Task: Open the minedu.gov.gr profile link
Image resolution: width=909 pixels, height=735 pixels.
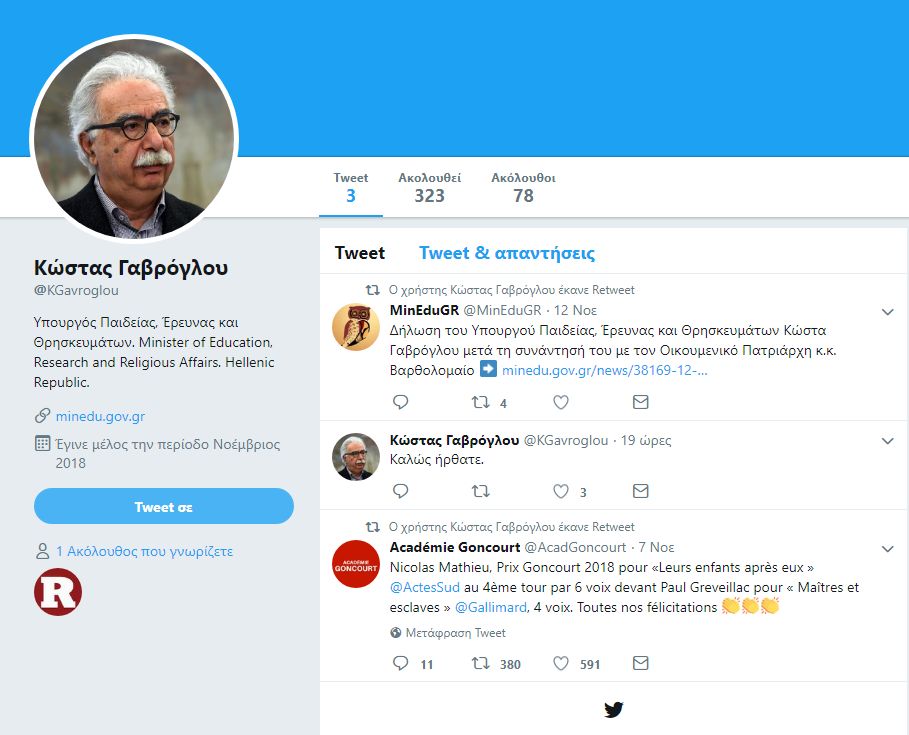Action: (x=100, y=416)
